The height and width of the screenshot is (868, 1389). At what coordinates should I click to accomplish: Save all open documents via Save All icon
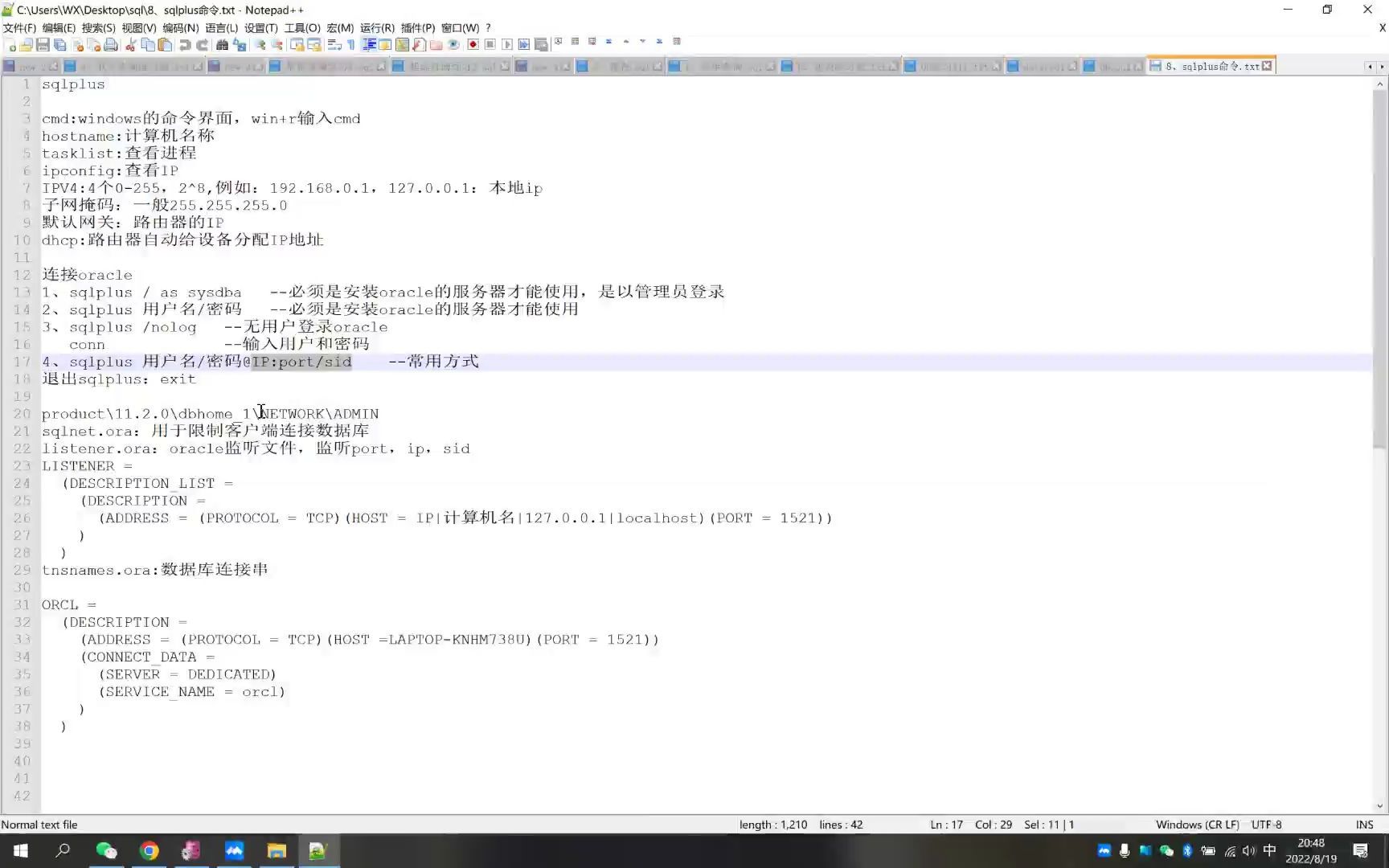pyautogui.click(x=59, y=45)
